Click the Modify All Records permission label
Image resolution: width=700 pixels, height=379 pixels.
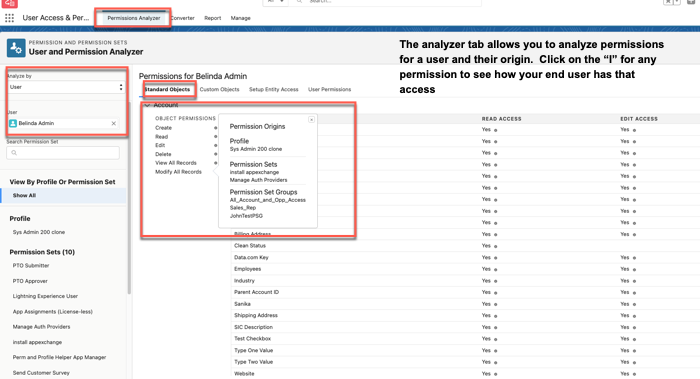point(178,172)
